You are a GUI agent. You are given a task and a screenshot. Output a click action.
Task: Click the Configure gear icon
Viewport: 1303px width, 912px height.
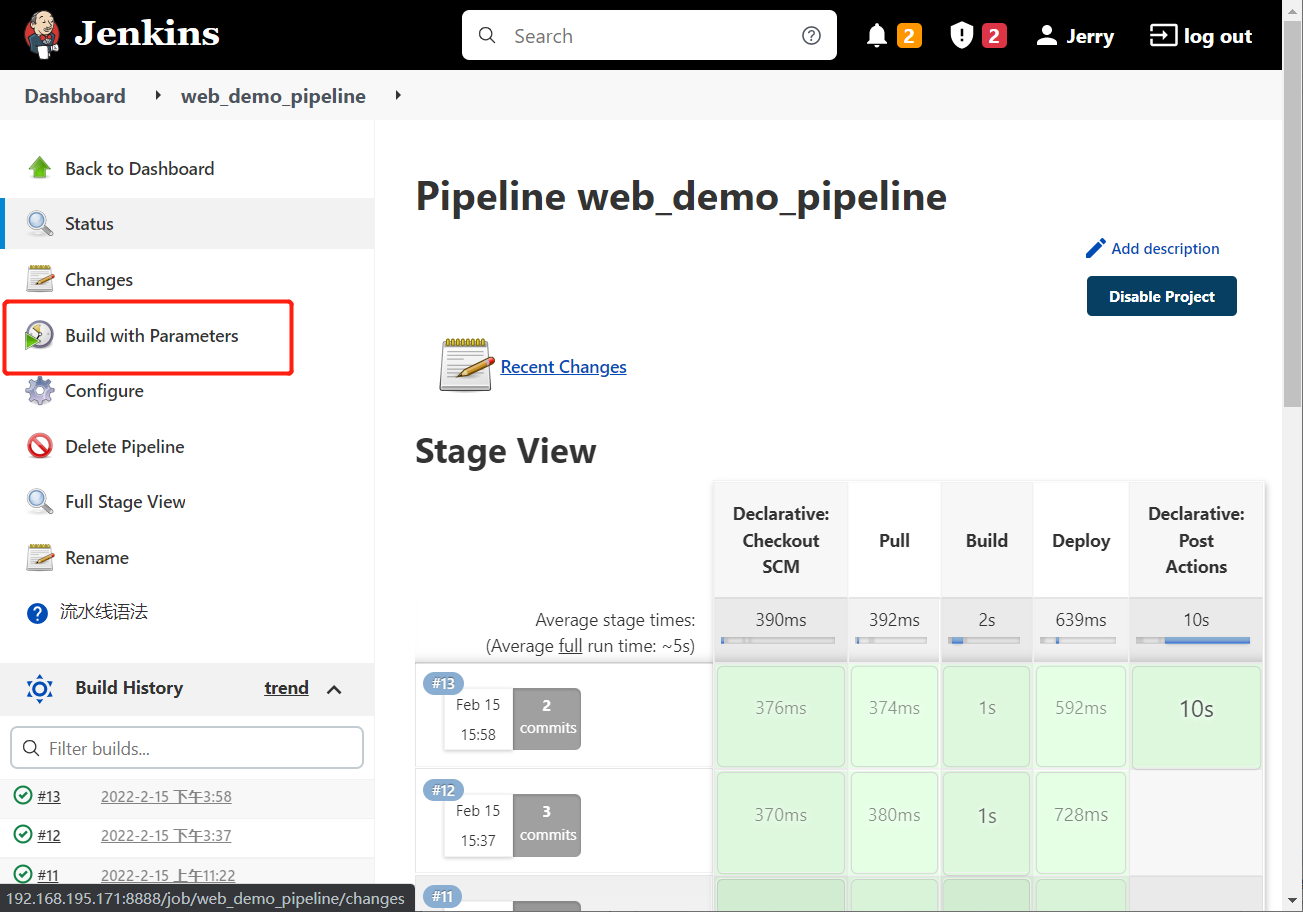(x=39, y=391)
